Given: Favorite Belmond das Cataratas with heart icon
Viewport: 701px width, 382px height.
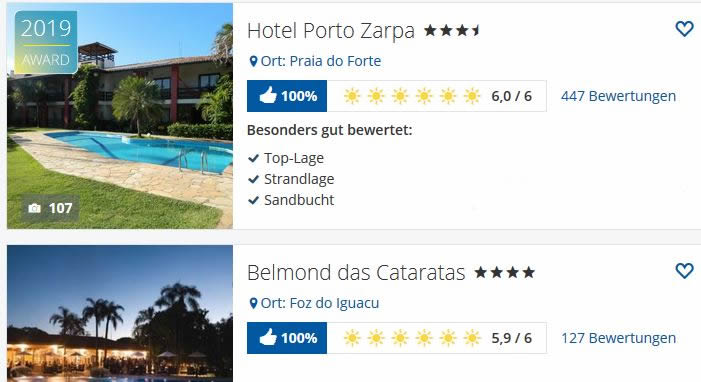Looking at the screenshot, I should [684, 271].
